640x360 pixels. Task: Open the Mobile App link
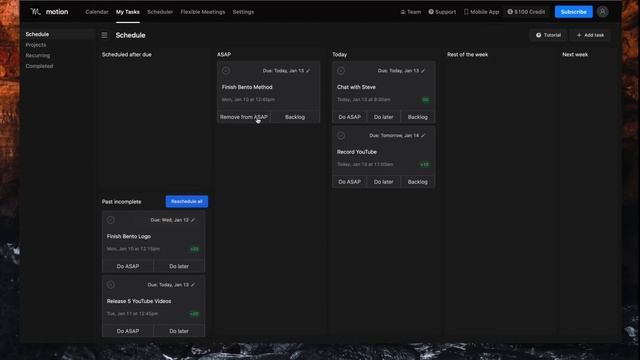coord(481,12)
